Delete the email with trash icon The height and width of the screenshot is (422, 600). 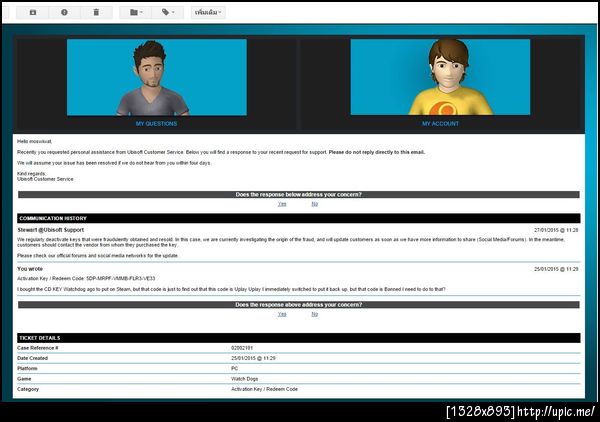click(x=96, y=12)
